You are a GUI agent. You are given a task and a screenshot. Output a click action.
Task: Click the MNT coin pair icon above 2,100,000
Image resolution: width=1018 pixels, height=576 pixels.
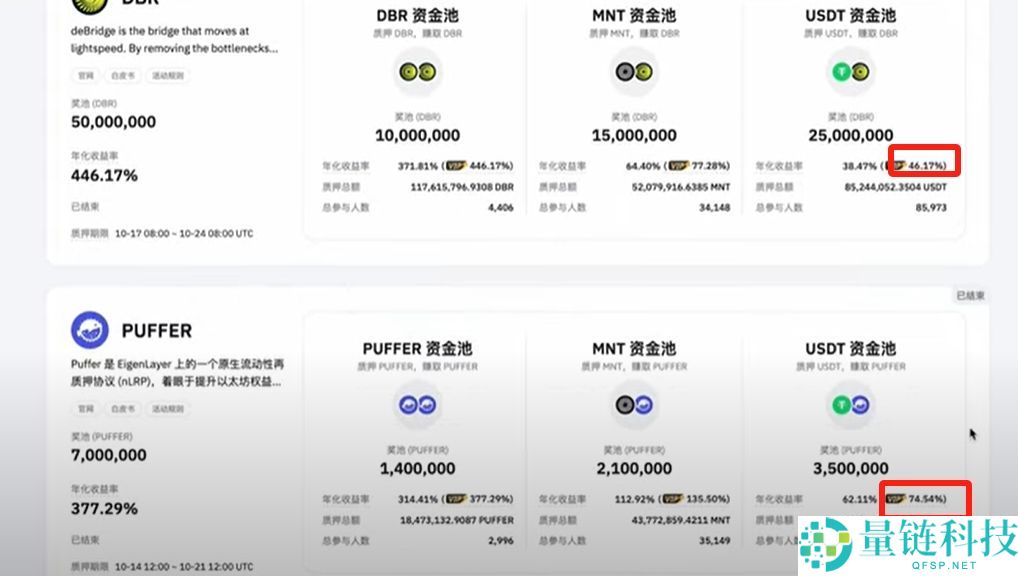[x=634, y=405]
